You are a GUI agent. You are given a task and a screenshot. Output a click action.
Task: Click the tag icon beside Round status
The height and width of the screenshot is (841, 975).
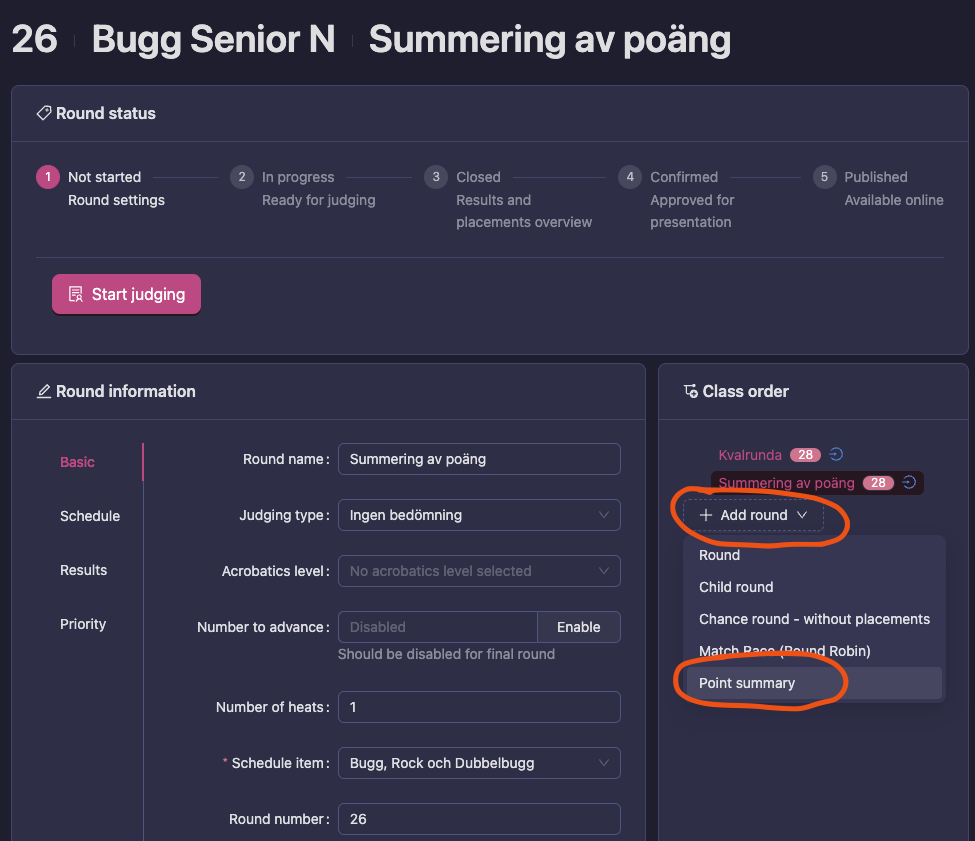(44, 114)
